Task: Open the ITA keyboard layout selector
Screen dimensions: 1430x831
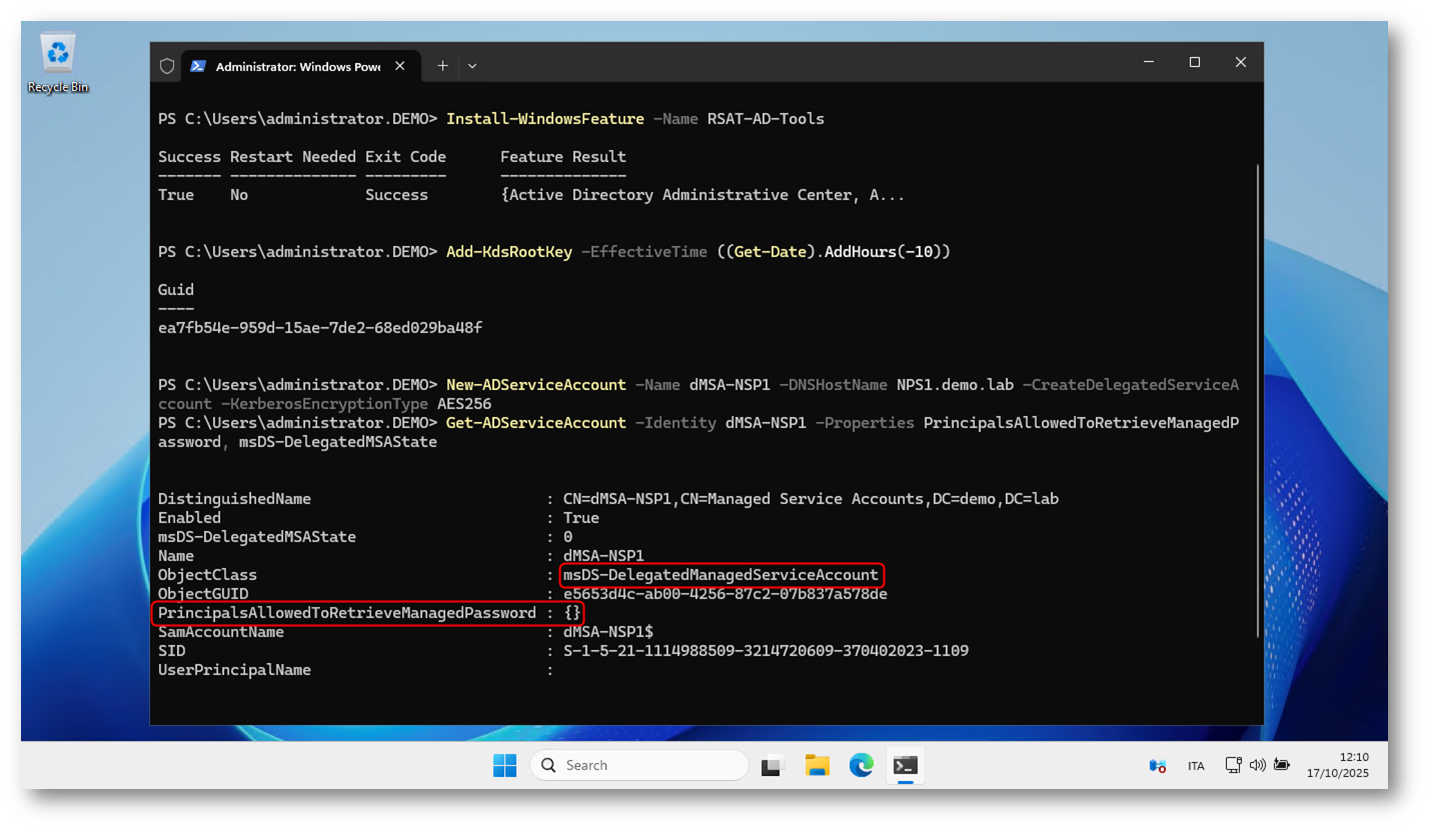Action: (1196, 765)
